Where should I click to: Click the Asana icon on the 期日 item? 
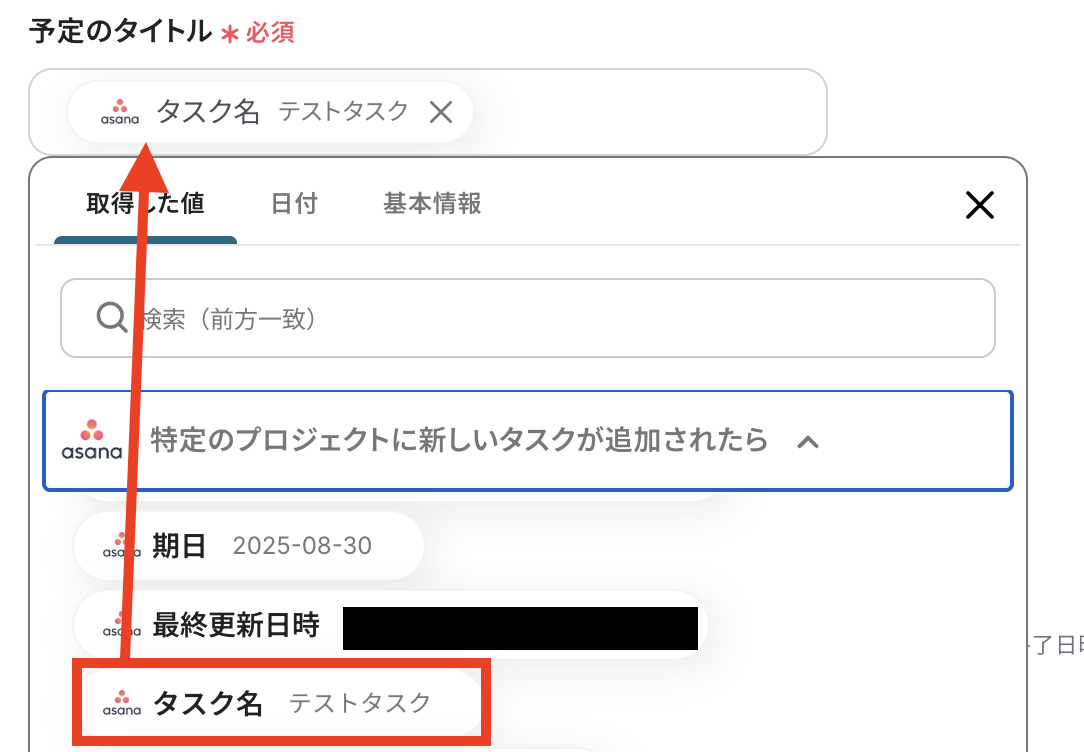coord(120,546)
